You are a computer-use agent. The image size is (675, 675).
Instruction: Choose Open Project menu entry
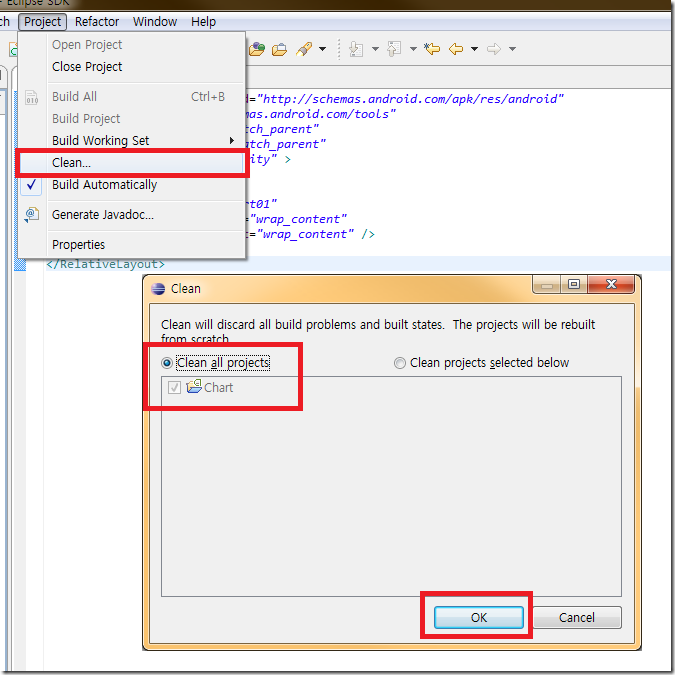point(131,45)
